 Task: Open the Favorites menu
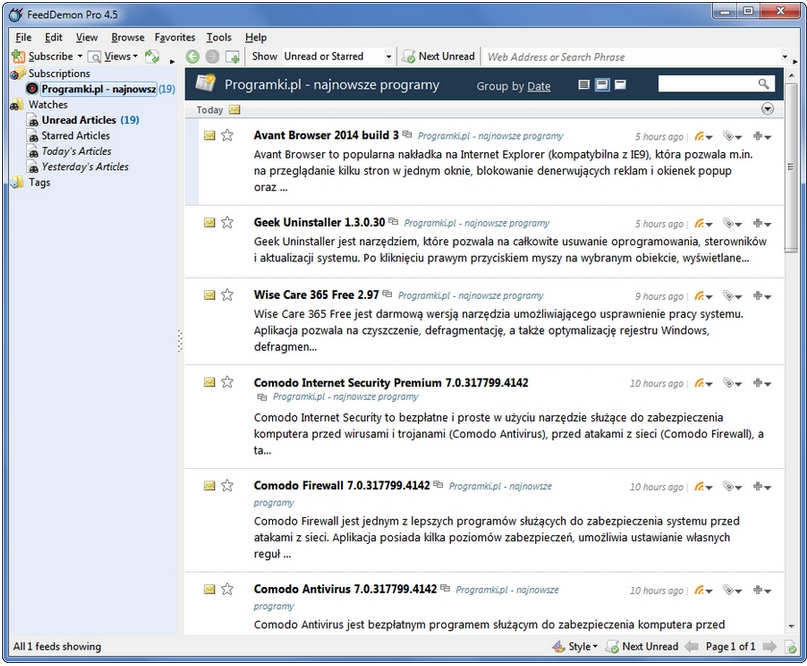pos(175,37)
